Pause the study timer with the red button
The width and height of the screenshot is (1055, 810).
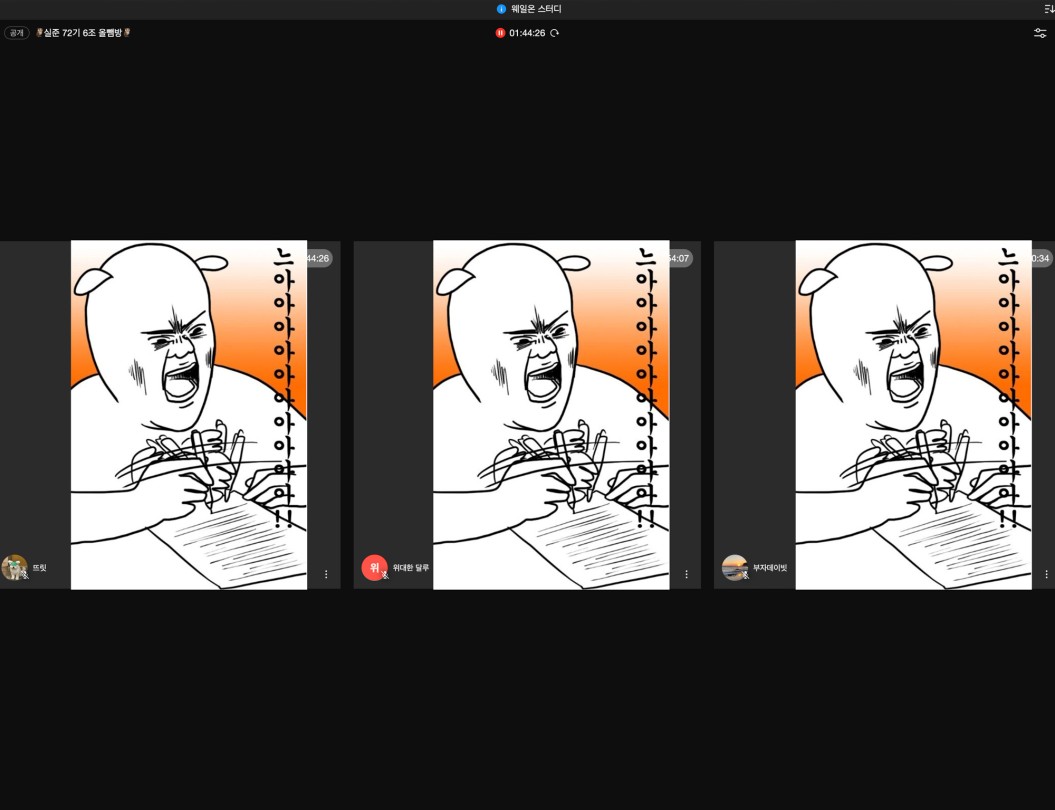tap(500, 33)
